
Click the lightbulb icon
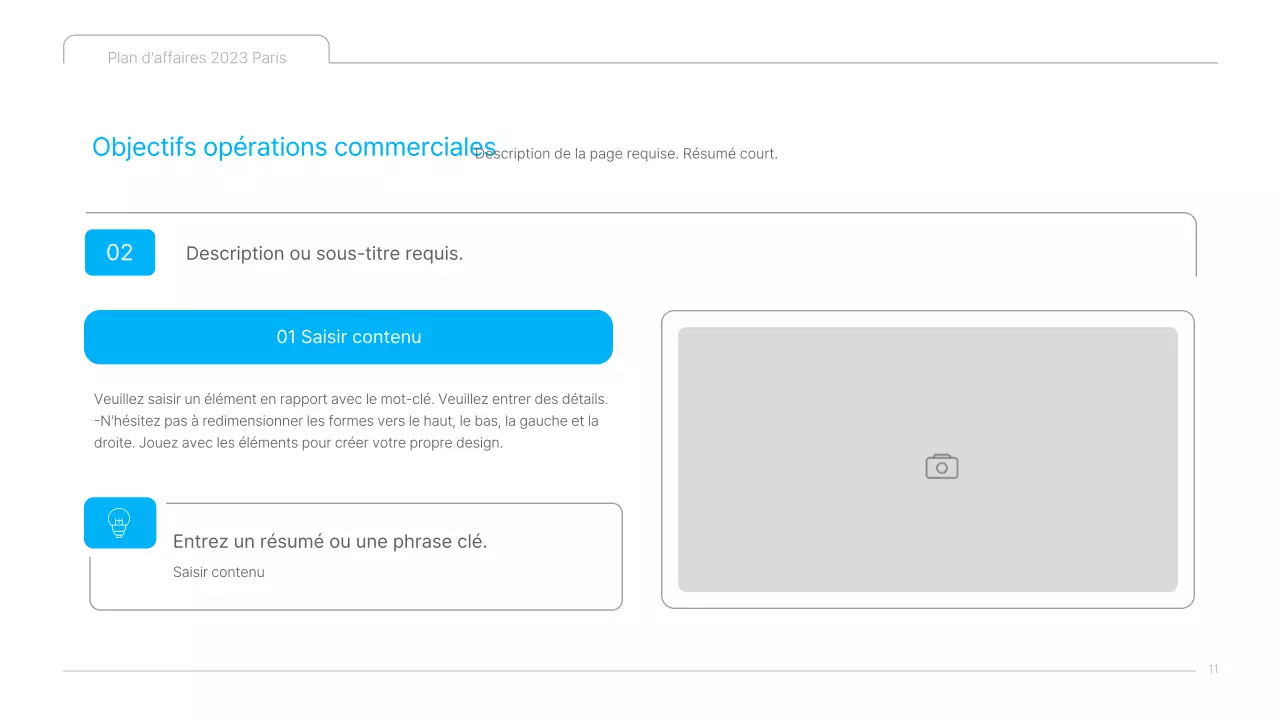click(120, 522)
